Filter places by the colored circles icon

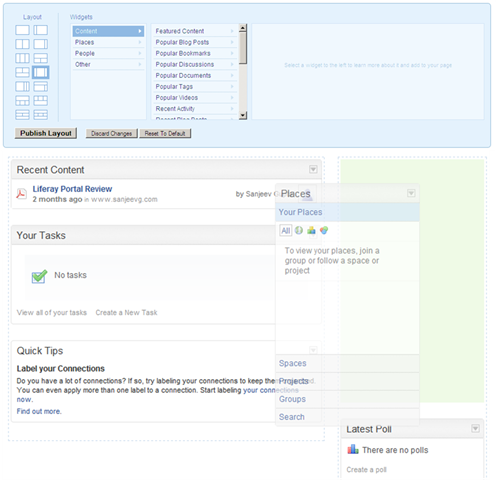[x=324, y=230]
